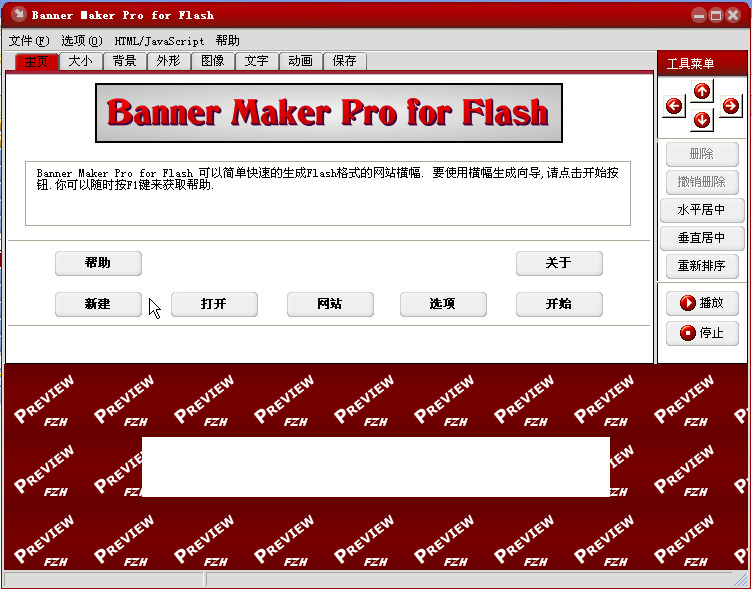
Task: Switch to the 大小 tab
Action: tap(81, 61)
